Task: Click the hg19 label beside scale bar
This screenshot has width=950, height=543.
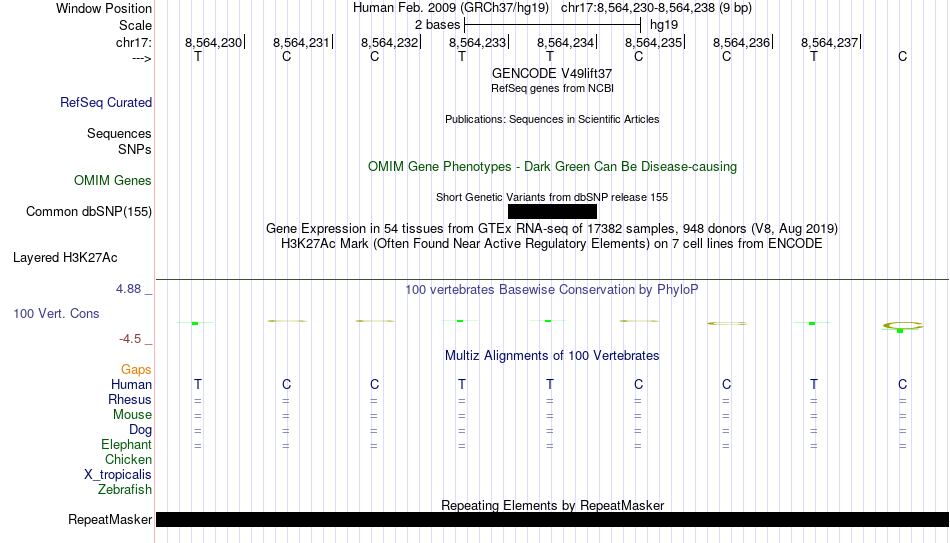Action: coord(664,25)
